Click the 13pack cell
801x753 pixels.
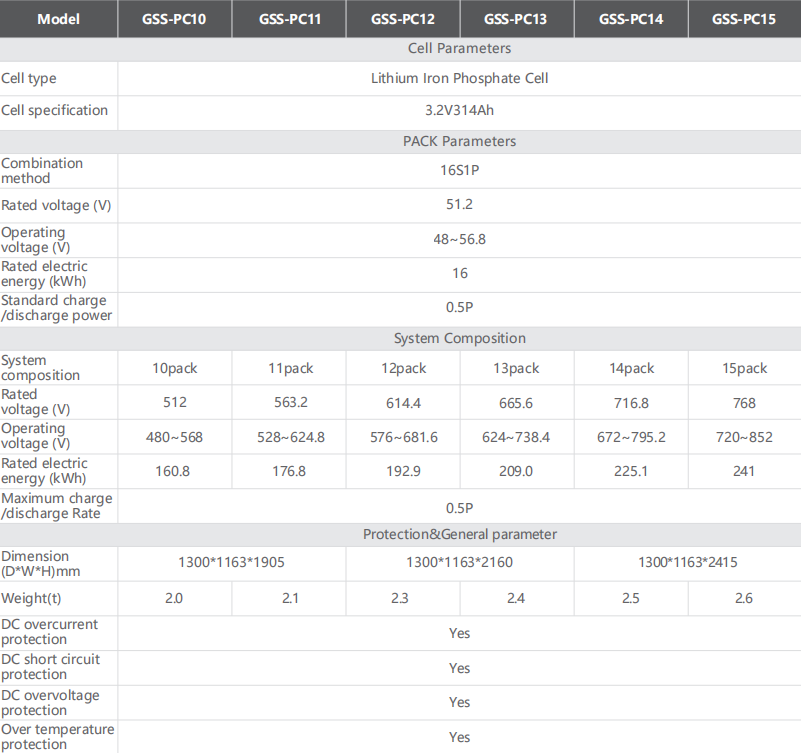pyautogui.click(x=516, y=368)
